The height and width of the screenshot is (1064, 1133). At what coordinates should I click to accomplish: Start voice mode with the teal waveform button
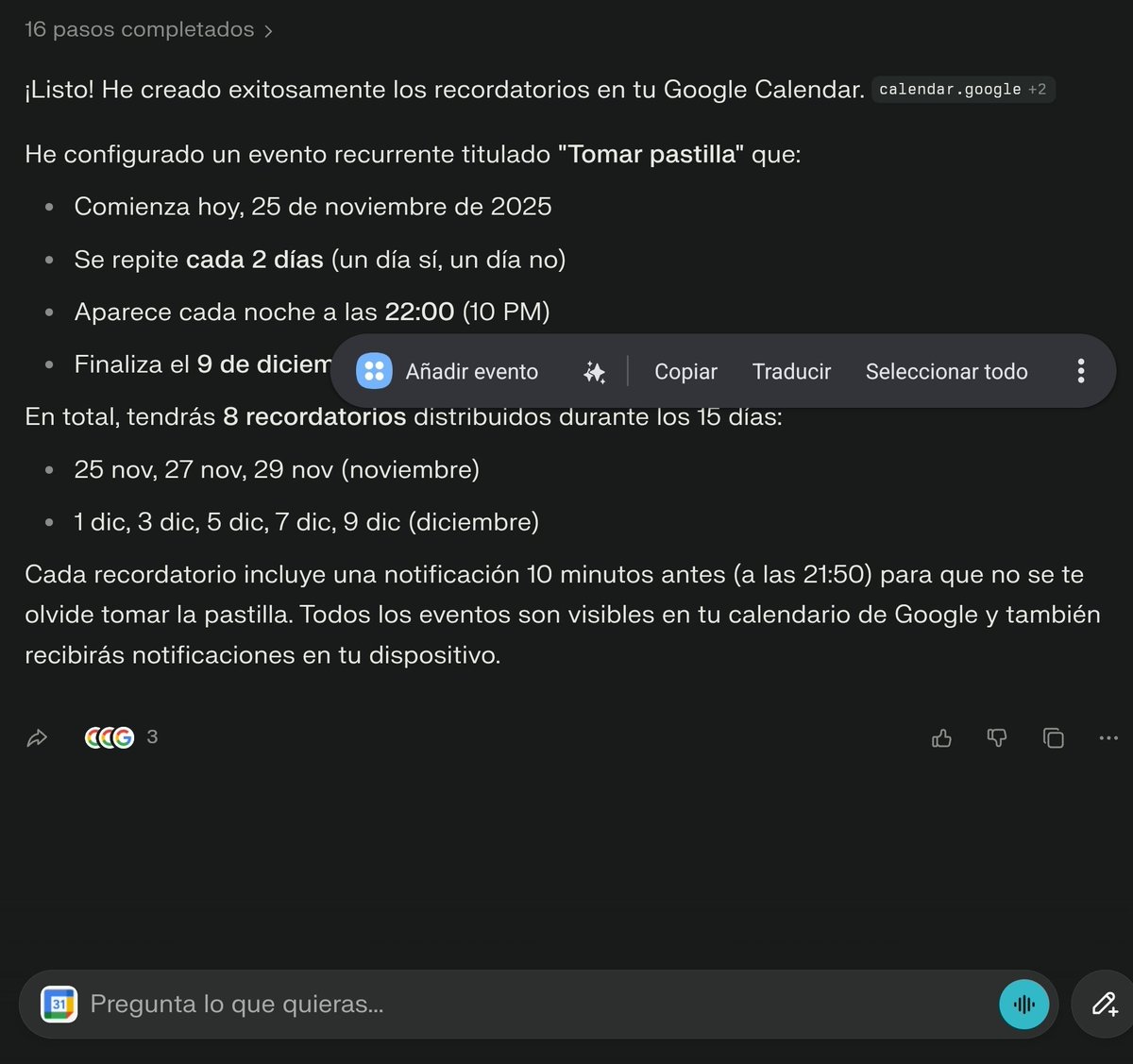[x=1024, y=1005]
